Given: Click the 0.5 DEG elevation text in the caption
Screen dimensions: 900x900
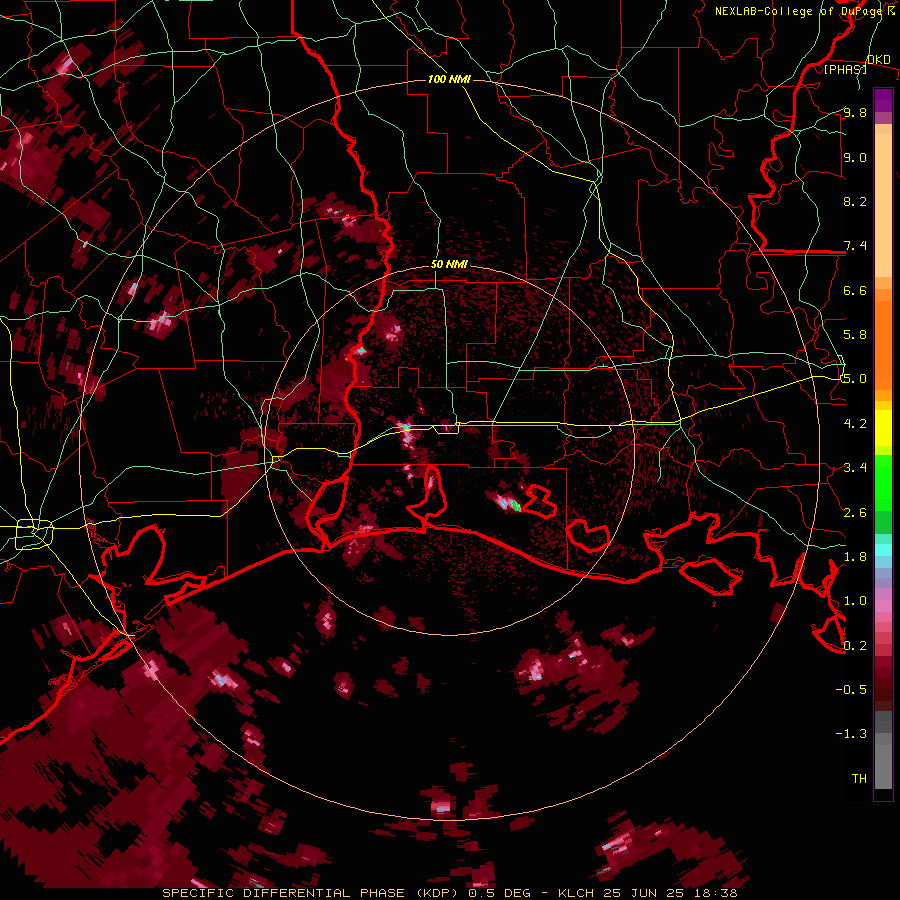Looking at the screenshot, I should coord(500,893).
